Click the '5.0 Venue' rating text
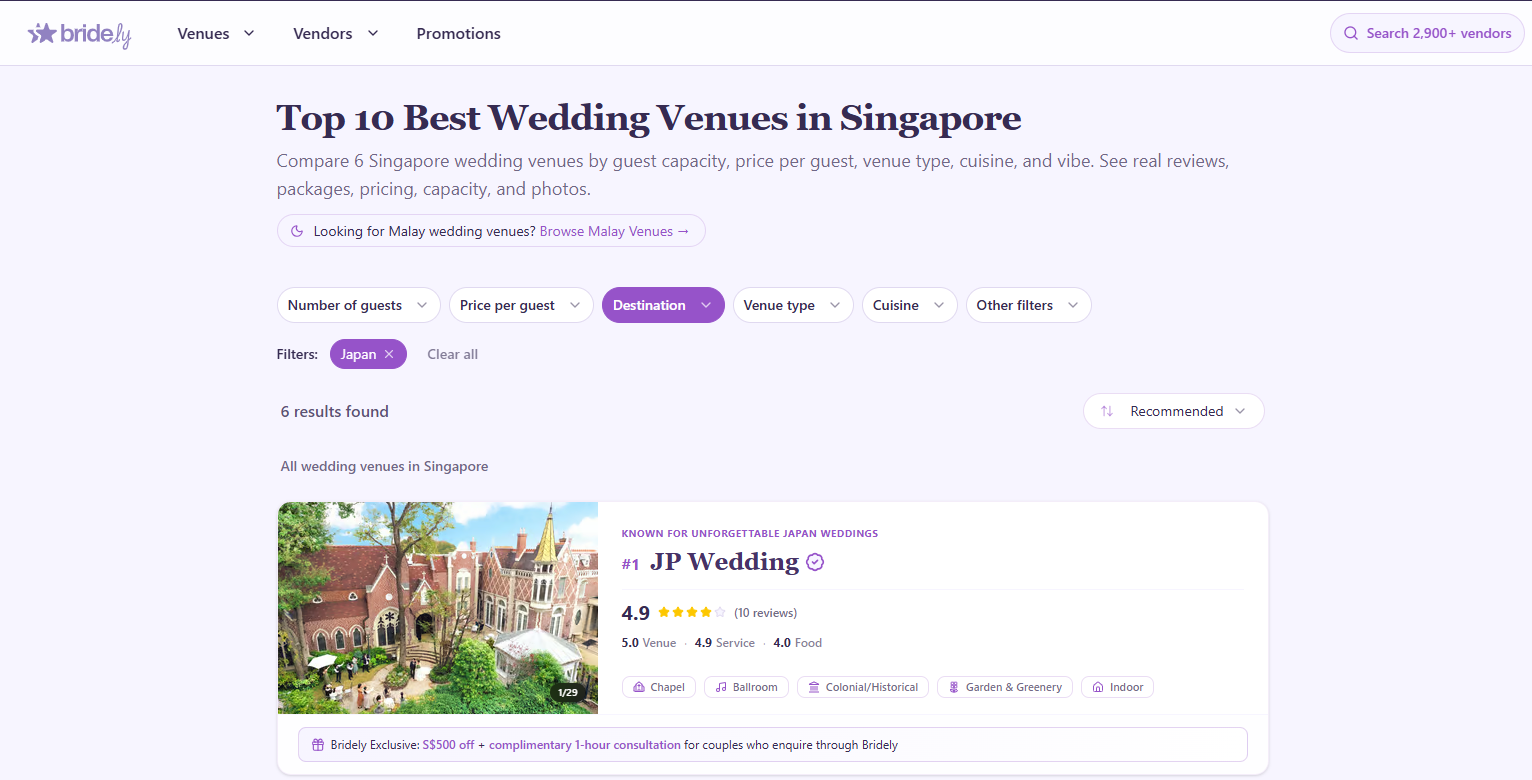 [x=649, y=643]
